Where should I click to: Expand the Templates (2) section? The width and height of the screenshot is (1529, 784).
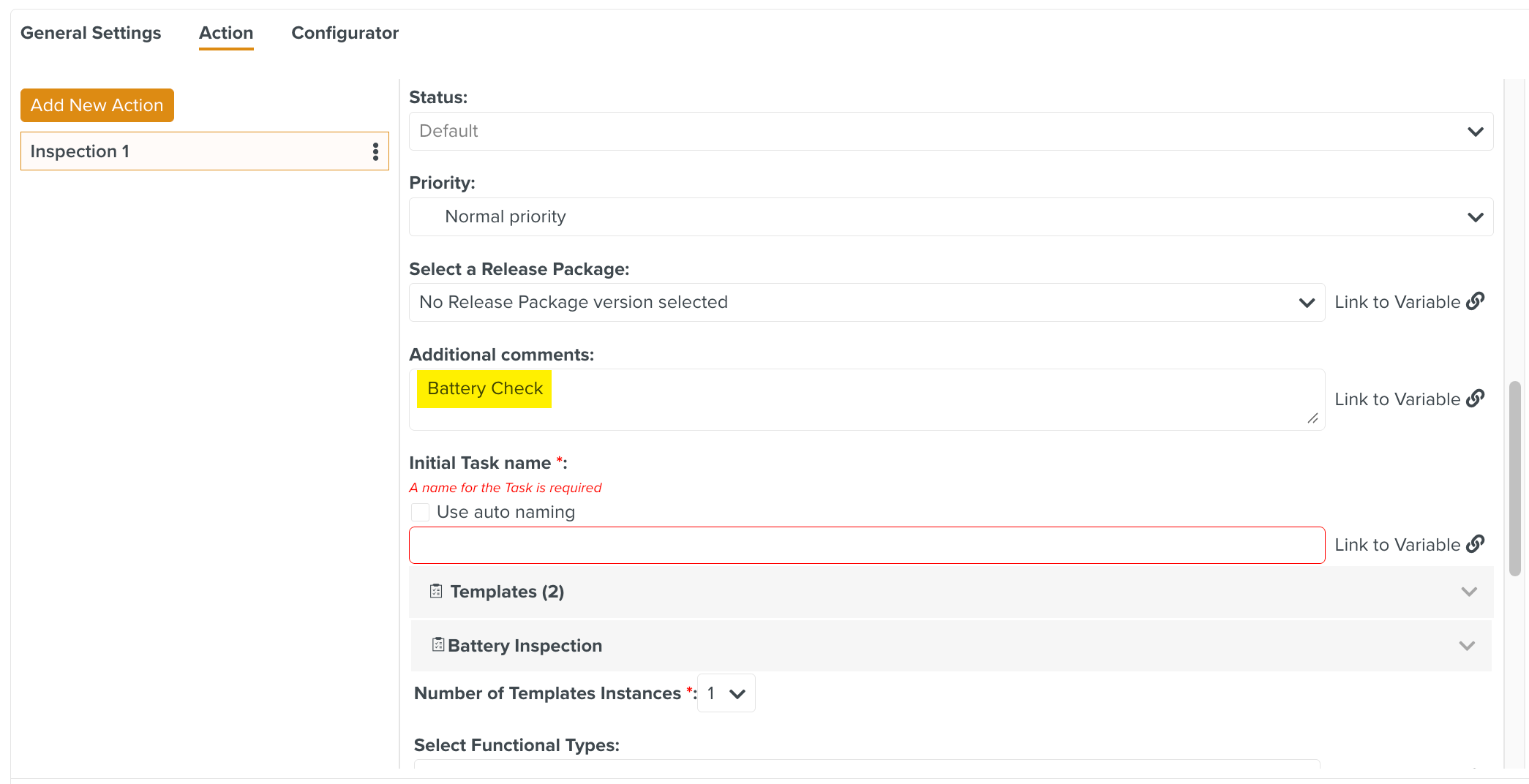[x=1468, y=592]
